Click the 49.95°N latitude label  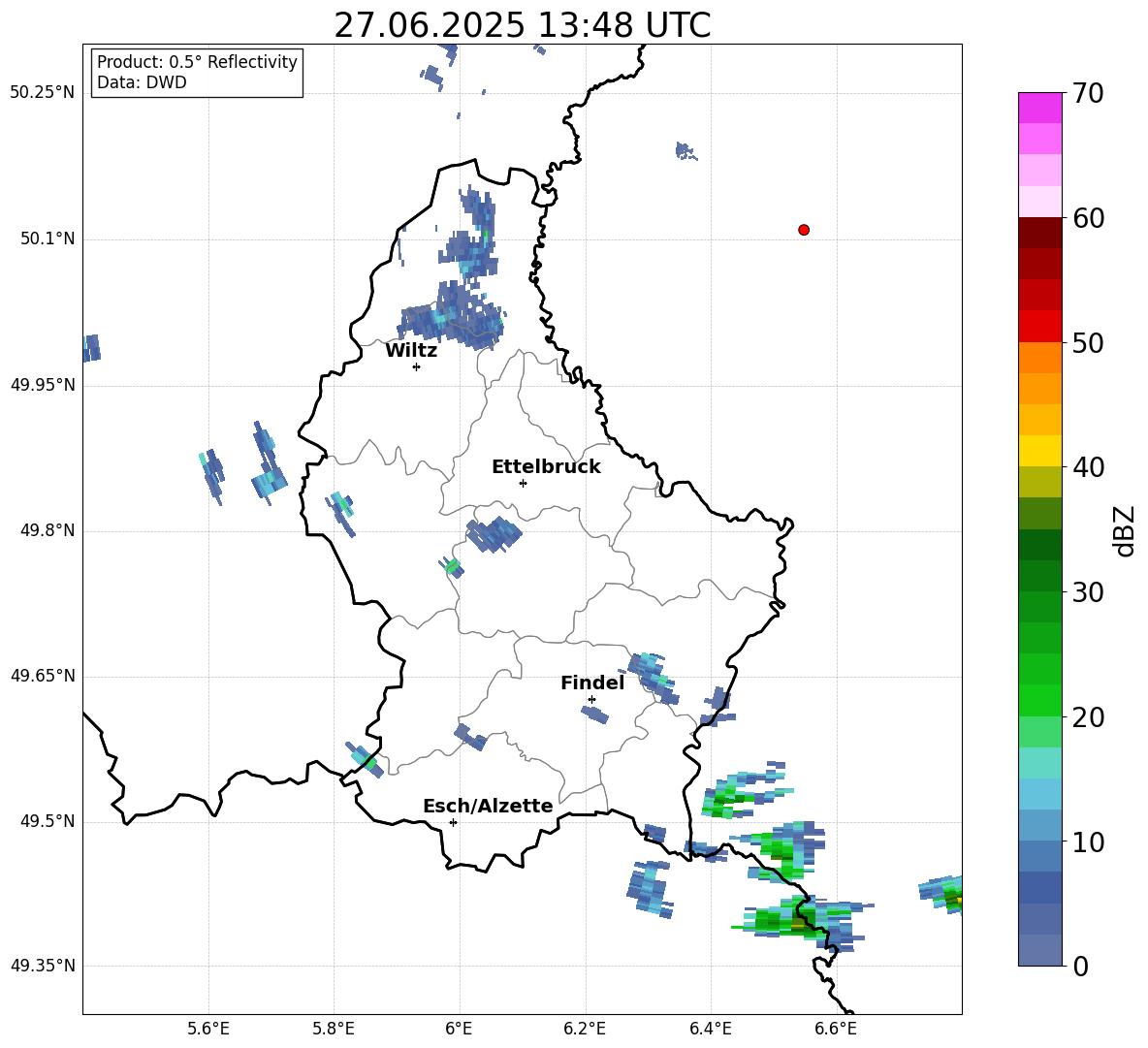pos(43,385)
